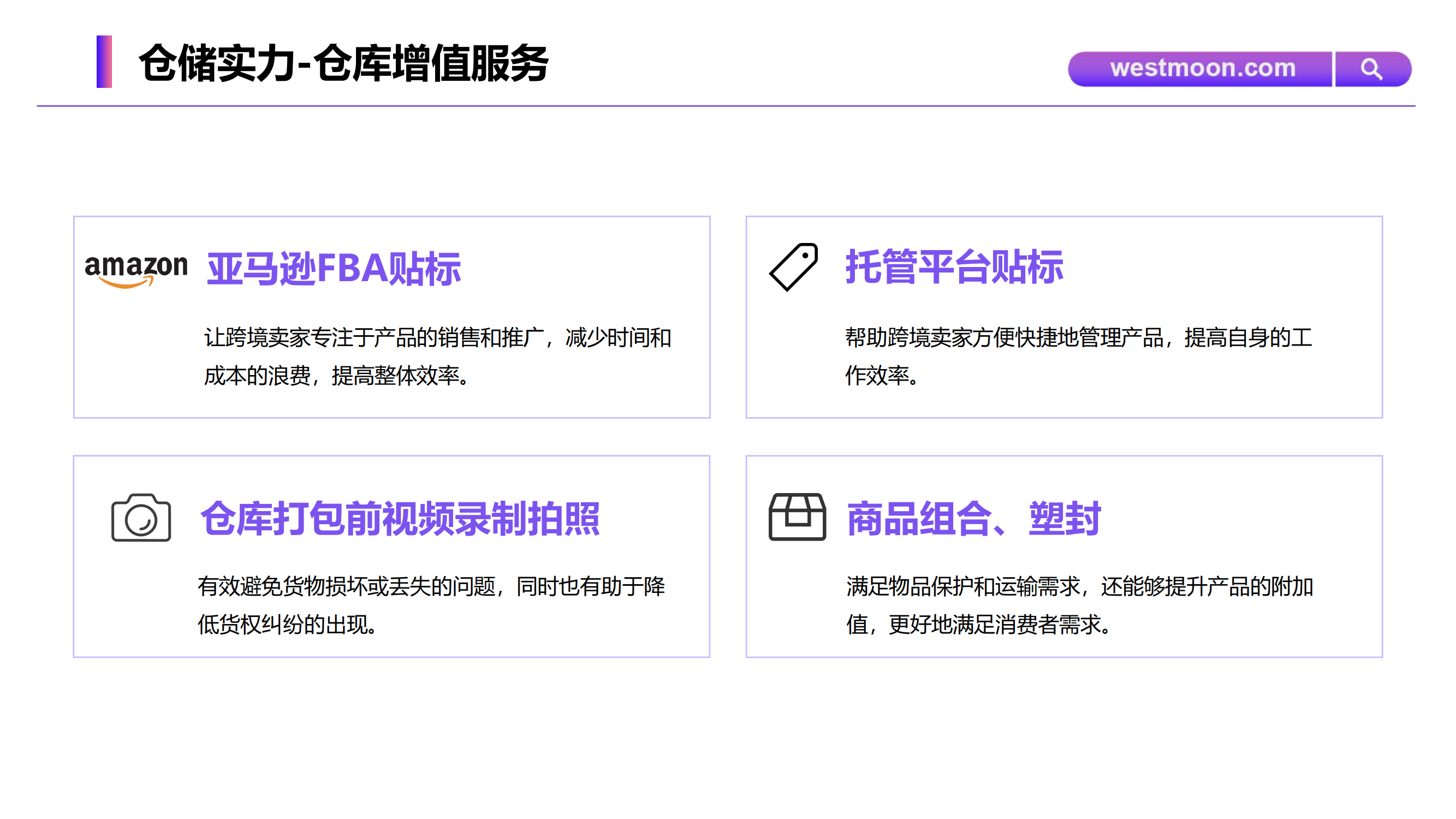This screenshot has width=1456, height=819.
Task: Click the description starting 让跨境卖家专注于产品
Action: pos(437,357)
